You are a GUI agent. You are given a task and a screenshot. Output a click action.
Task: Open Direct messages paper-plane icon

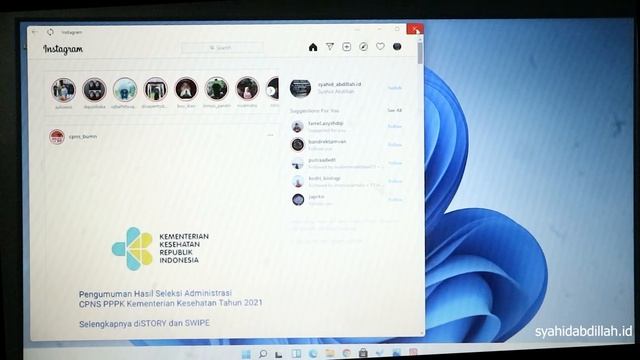[330, 47]
